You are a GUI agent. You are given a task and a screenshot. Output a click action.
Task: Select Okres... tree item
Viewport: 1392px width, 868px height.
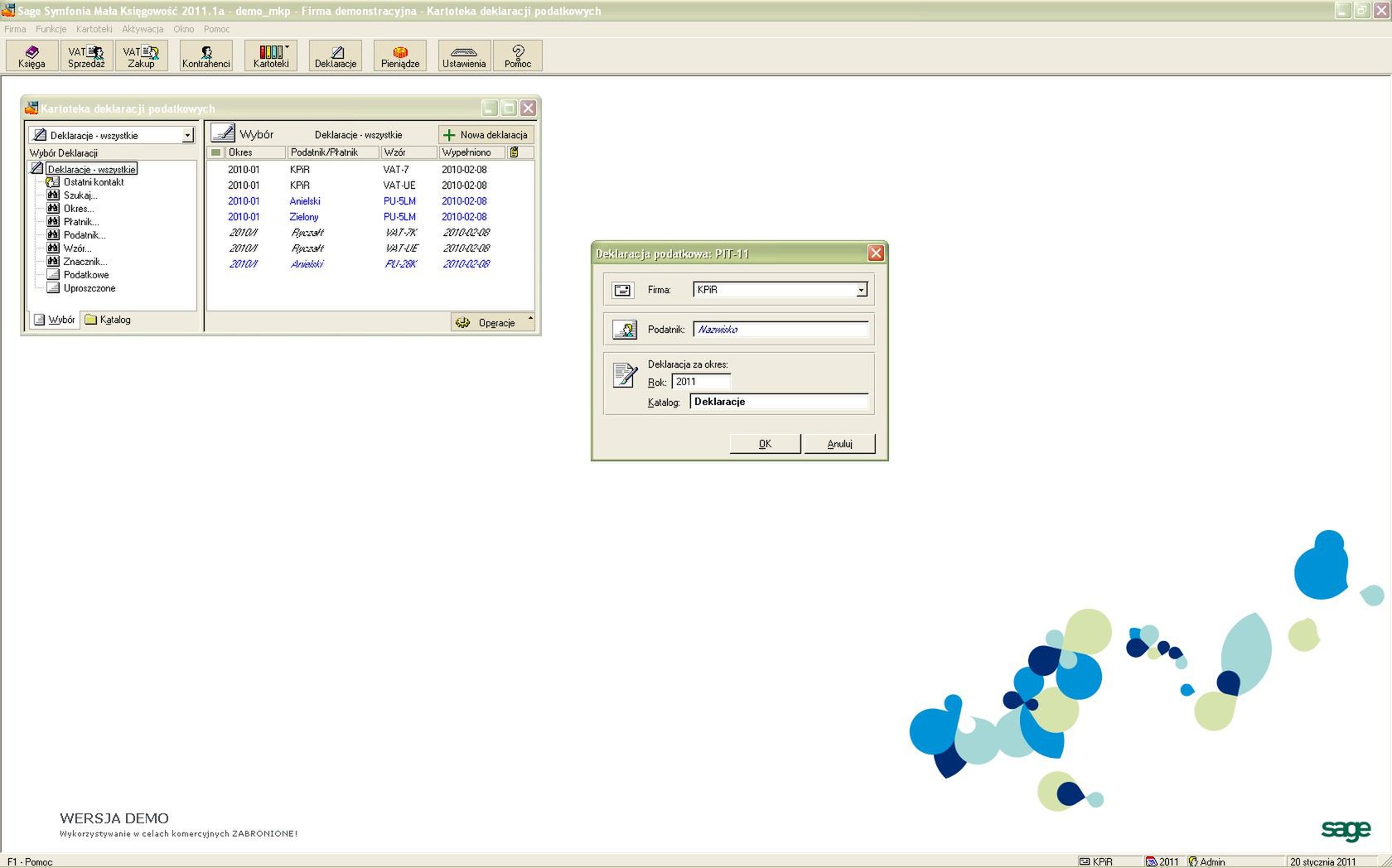coord(79,209)
